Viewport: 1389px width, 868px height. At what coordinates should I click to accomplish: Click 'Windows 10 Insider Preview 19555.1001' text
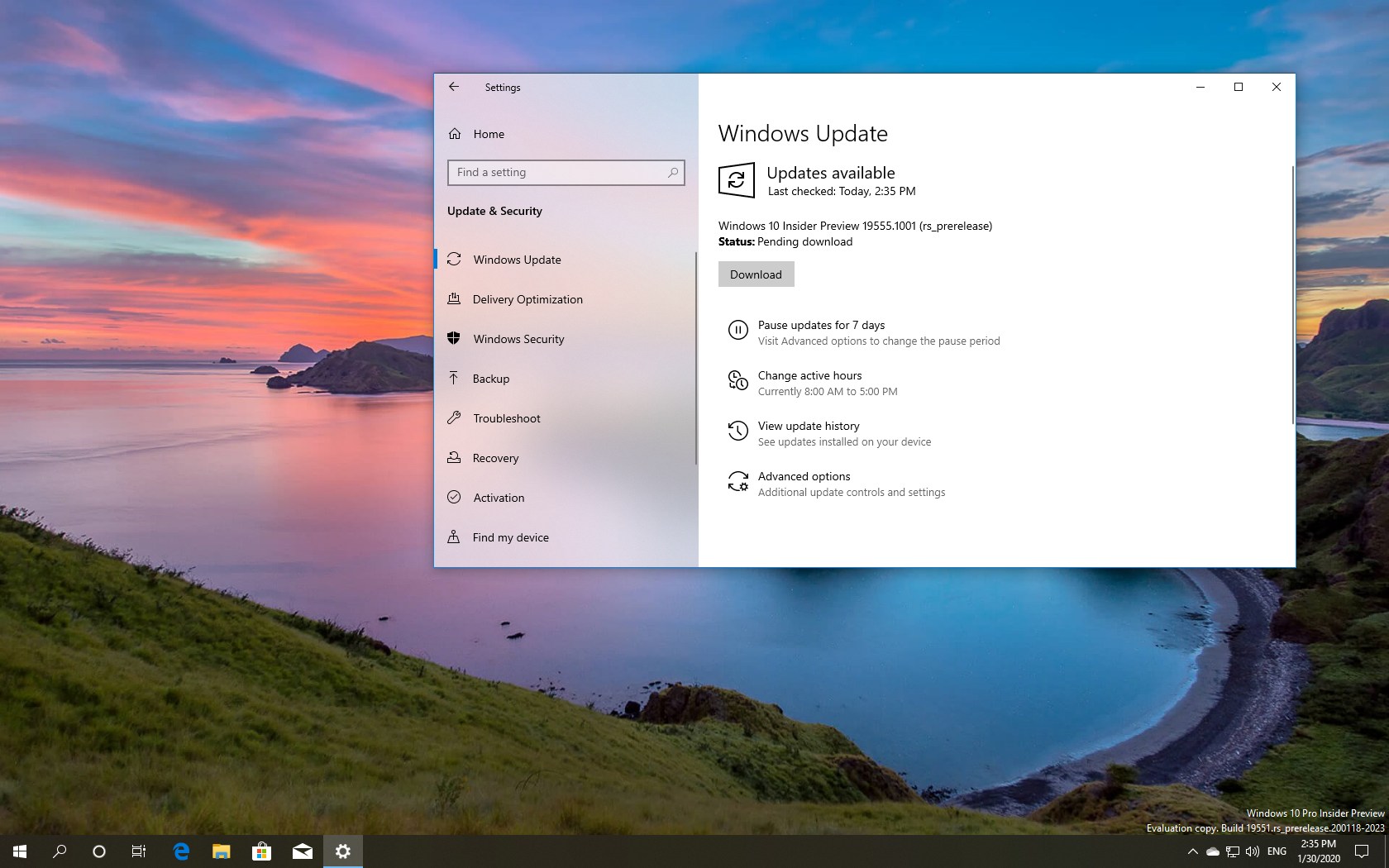(x=817, y=226)
